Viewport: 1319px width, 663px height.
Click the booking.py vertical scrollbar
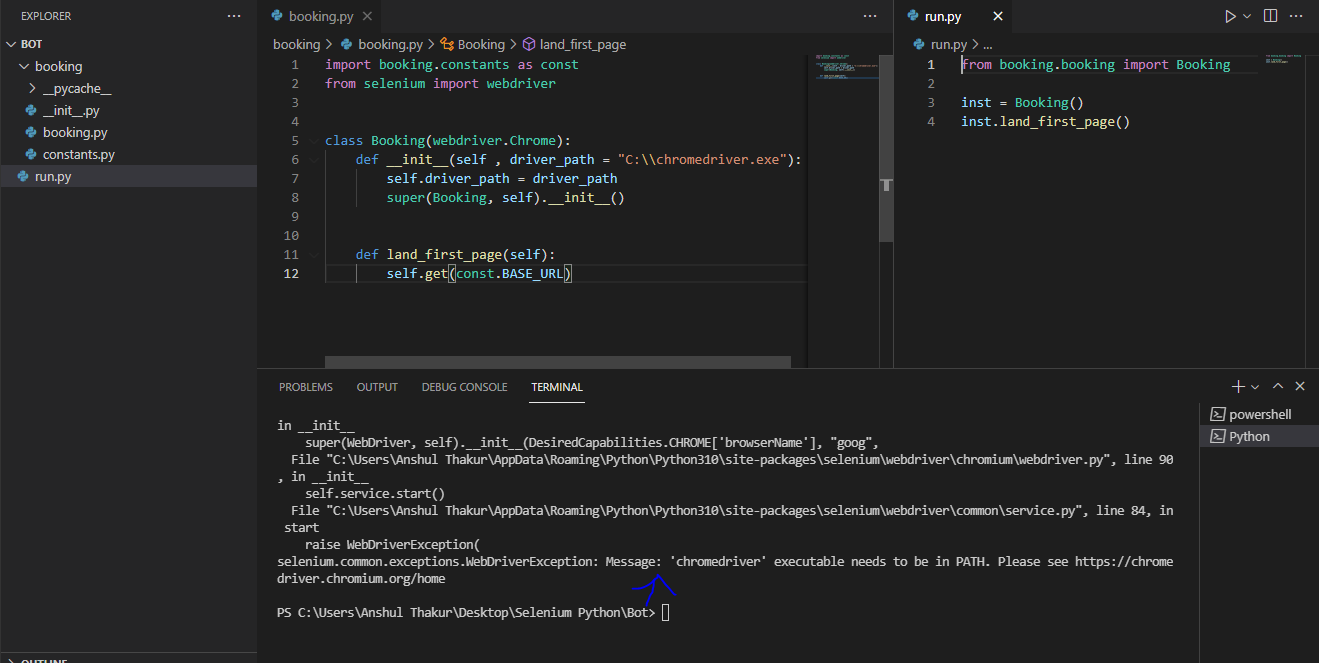886,147
